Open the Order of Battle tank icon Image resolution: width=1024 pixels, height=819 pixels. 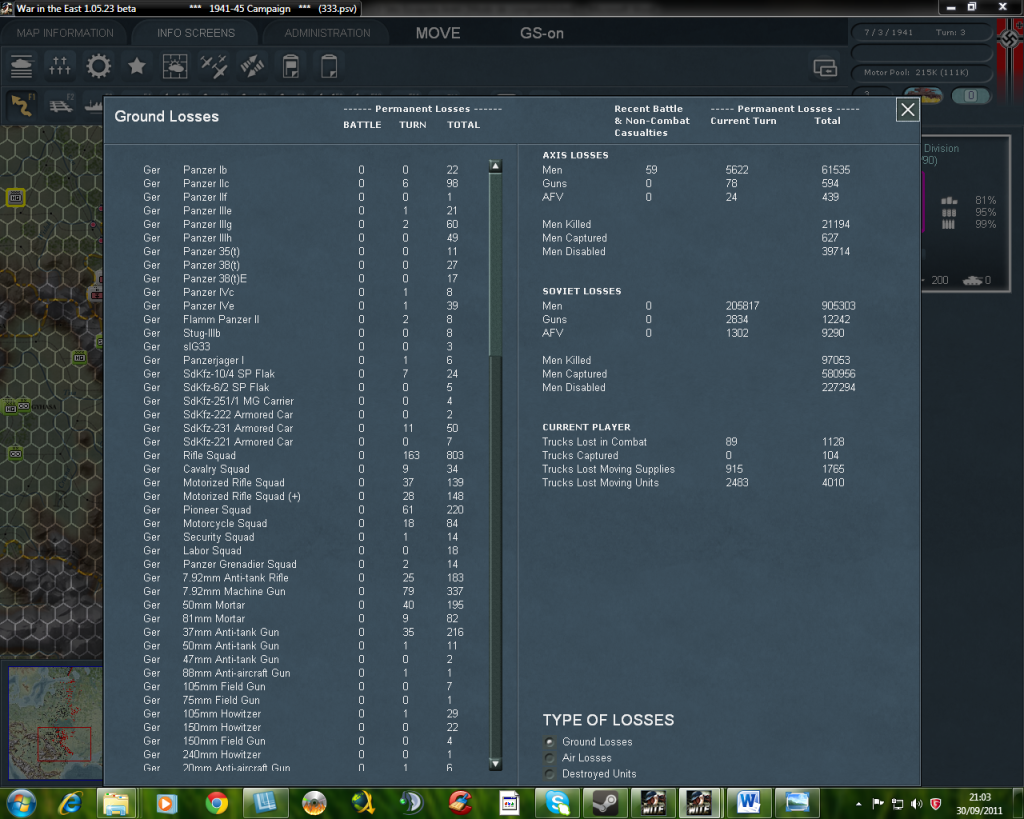coord(22,66)
